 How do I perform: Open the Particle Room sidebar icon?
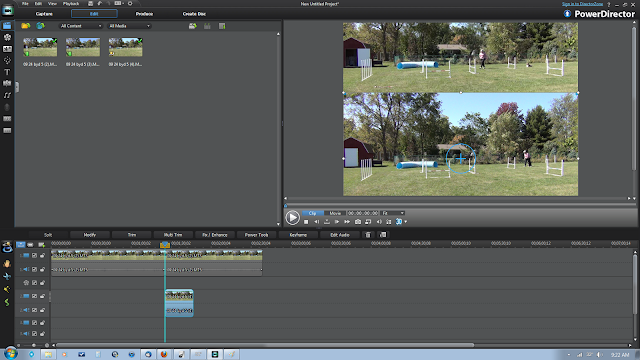(x=7, y=60)
